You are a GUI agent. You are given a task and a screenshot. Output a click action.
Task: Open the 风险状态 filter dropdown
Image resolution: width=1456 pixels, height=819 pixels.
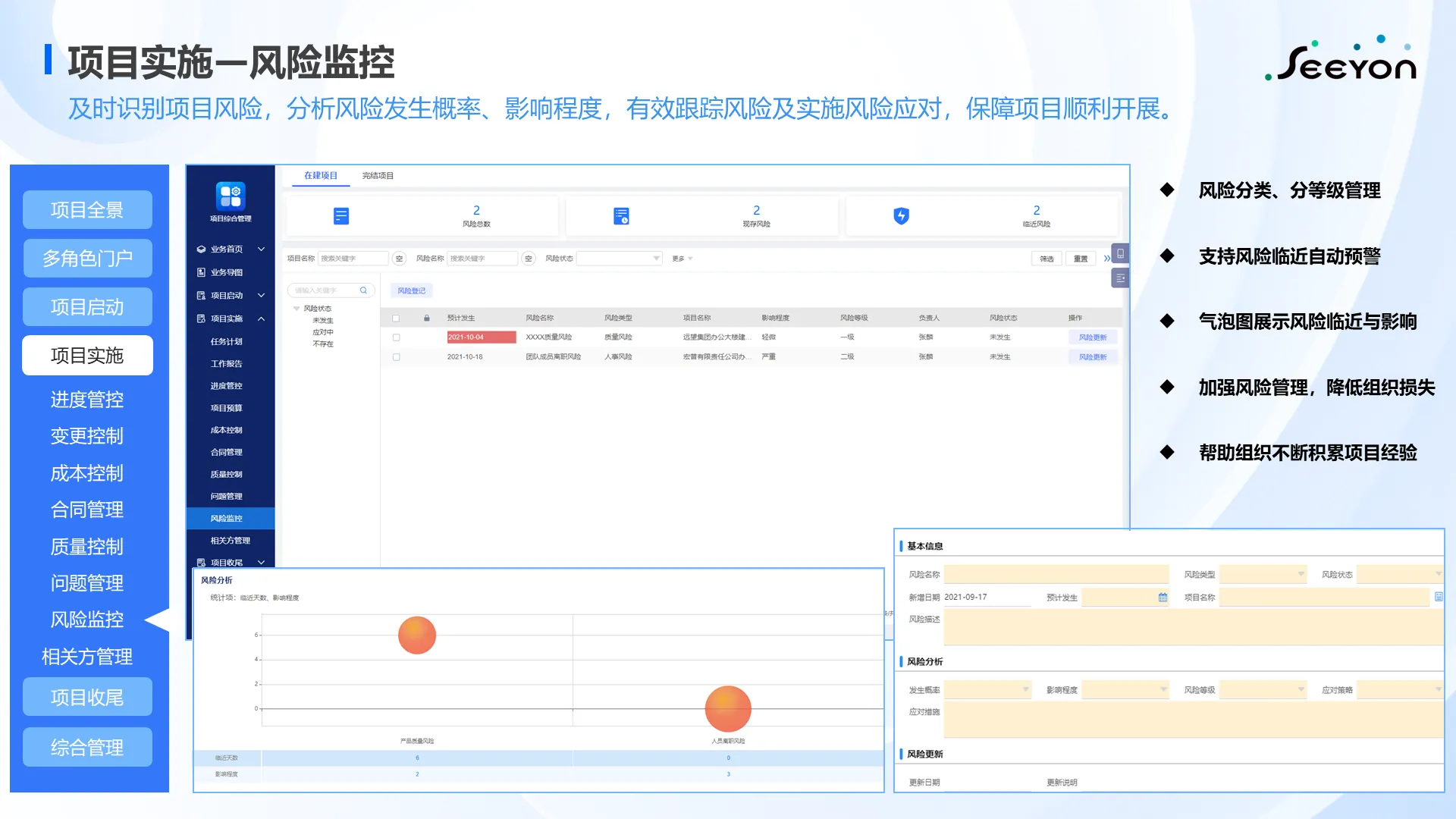620,259
